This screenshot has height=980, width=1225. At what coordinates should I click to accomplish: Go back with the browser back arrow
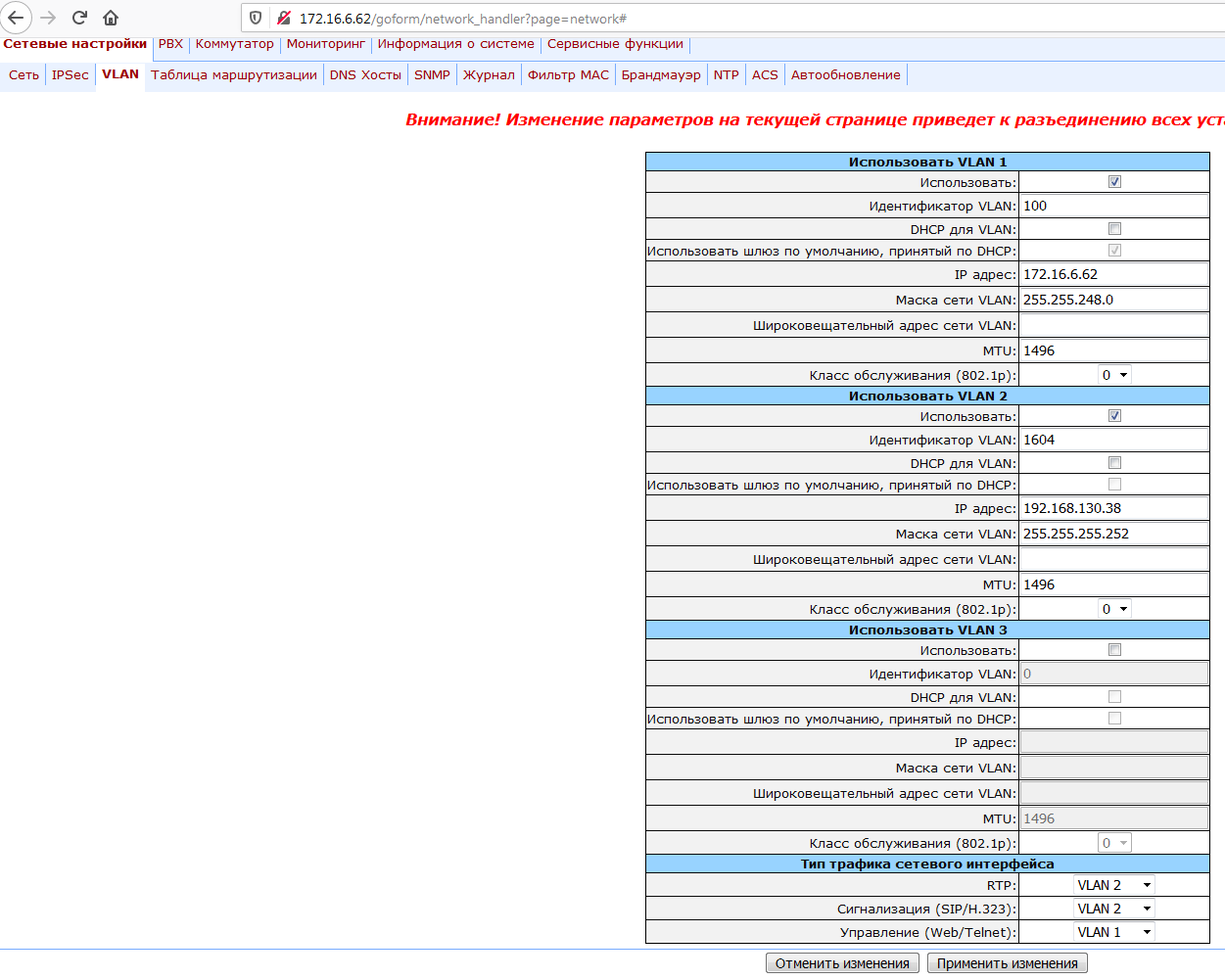16,18
